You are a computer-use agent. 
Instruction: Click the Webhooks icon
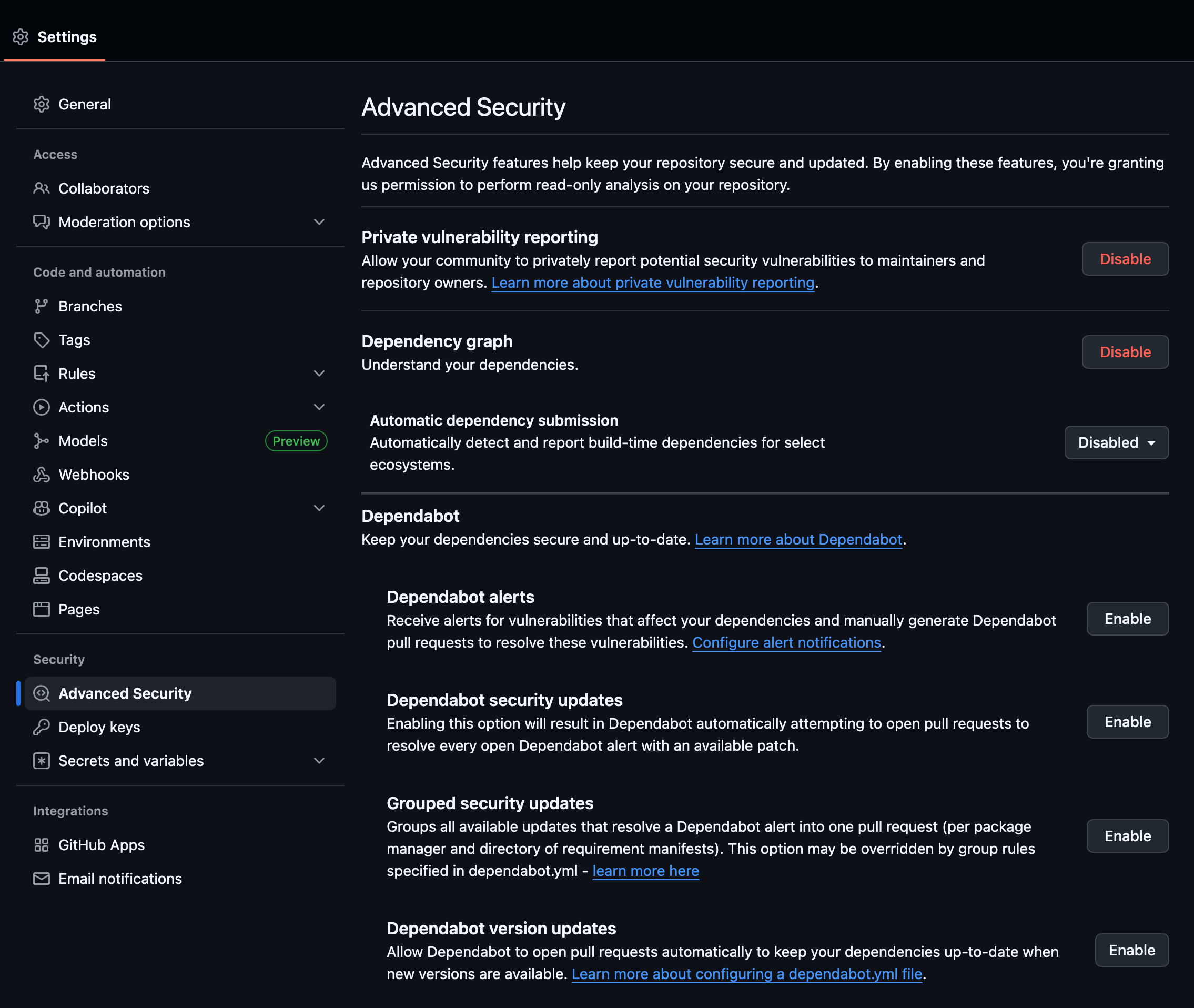41,475
